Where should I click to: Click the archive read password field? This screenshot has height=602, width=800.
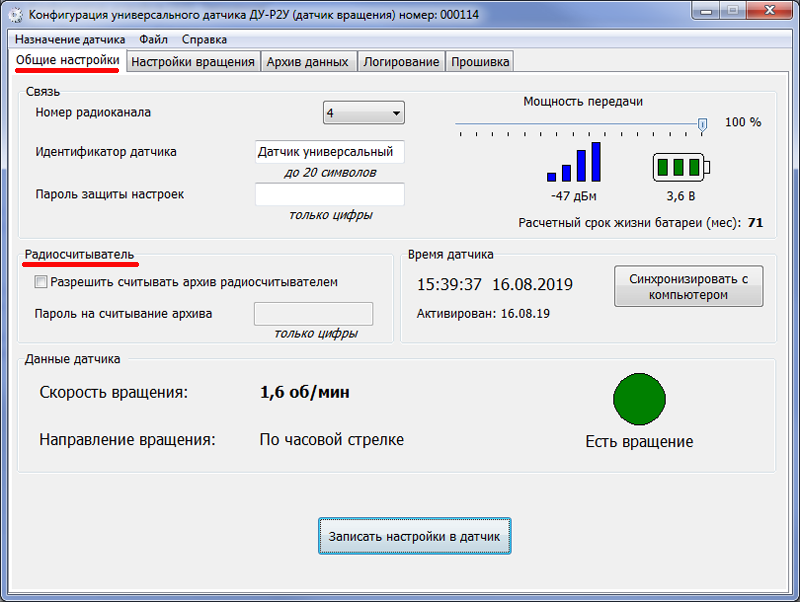(314, 314)
